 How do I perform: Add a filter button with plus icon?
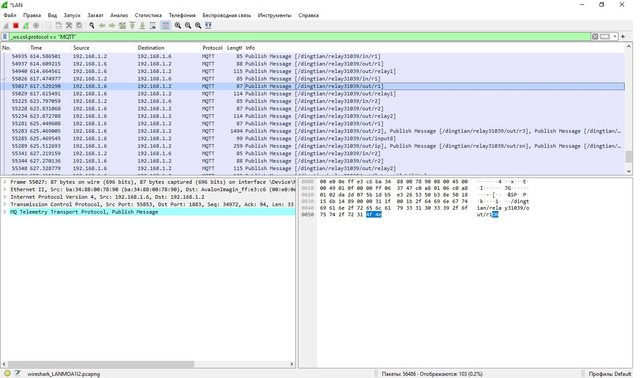[623, 37]
